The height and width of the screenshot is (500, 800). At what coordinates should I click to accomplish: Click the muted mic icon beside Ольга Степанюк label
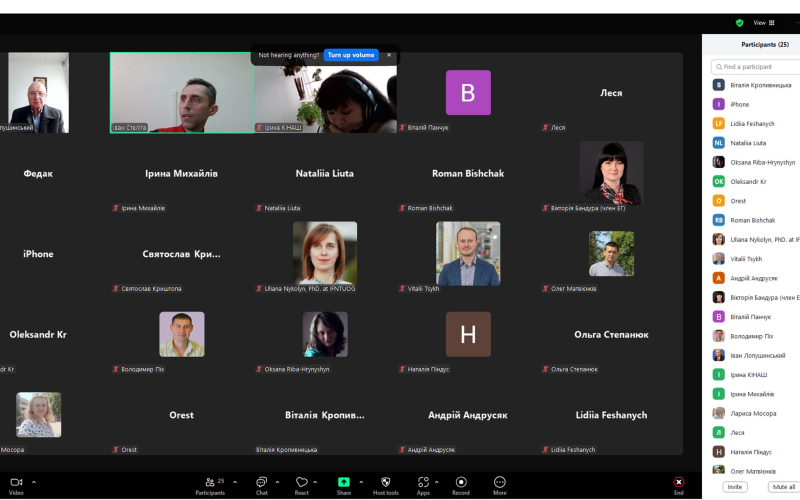(545, 369)
